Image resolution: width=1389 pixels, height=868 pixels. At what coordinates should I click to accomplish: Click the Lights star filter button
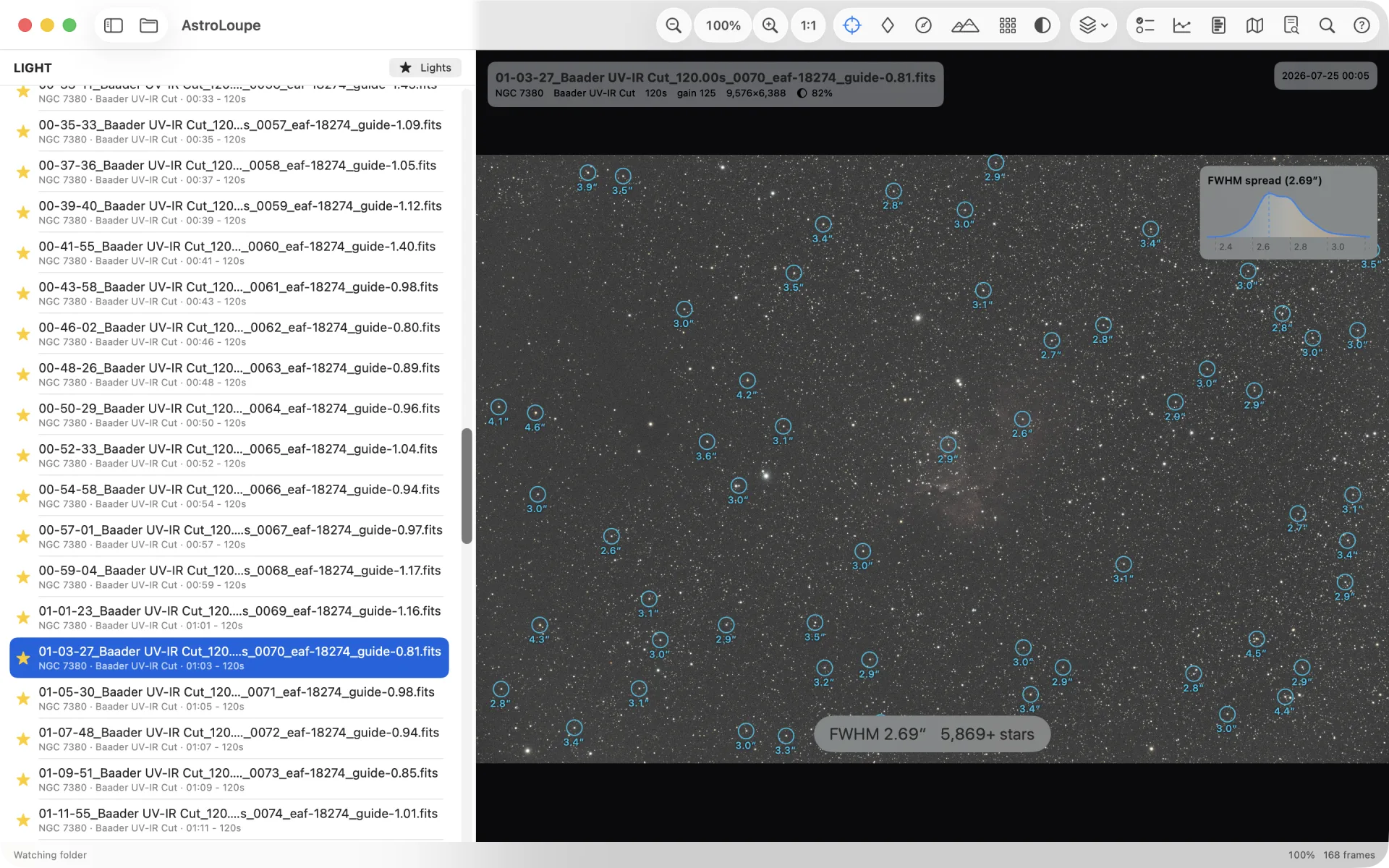(x=425, y=67)
